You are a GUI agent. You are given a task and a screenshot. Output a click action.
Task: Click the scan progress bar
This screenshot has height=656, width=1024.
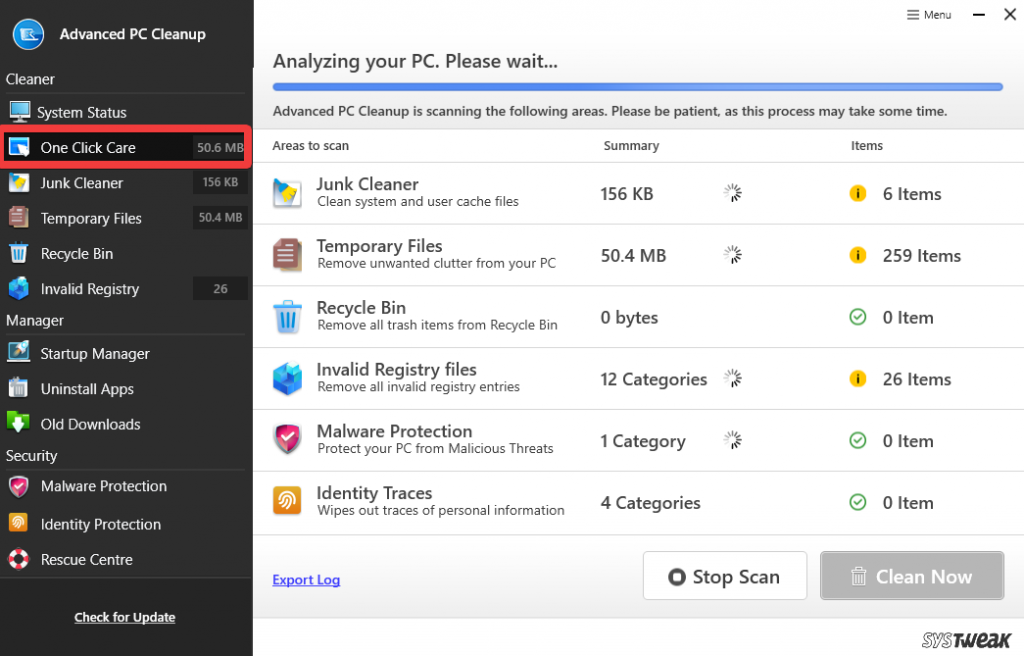click(637, 87)
